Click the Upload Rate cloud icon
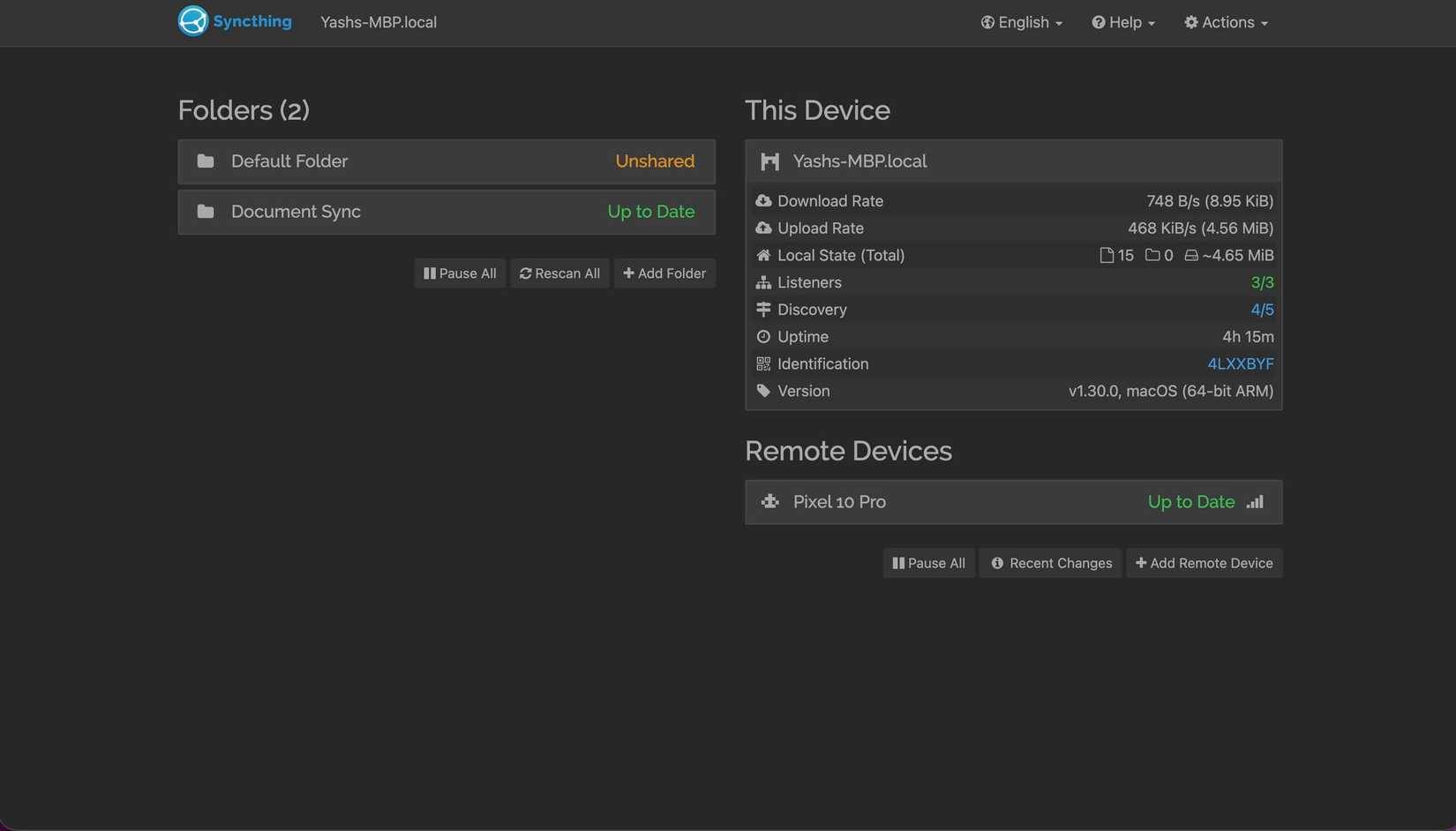1456x831 pixels. point(763,228)
